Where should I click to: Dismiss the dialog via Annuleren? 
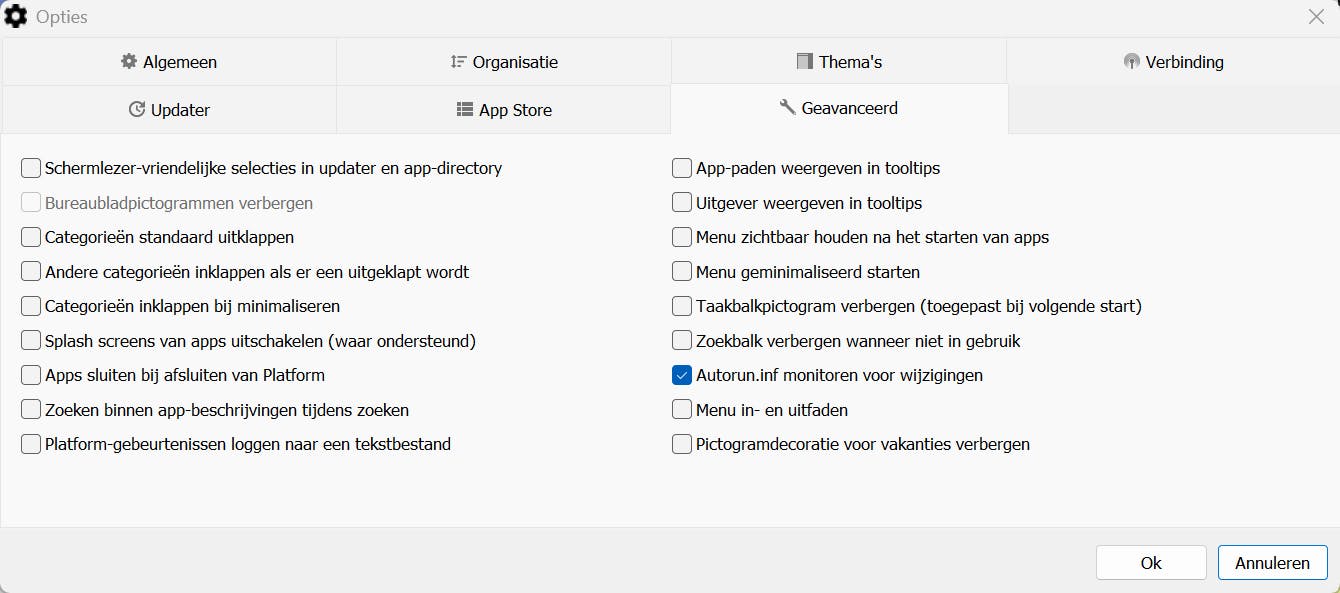(x=1272, y=562)
